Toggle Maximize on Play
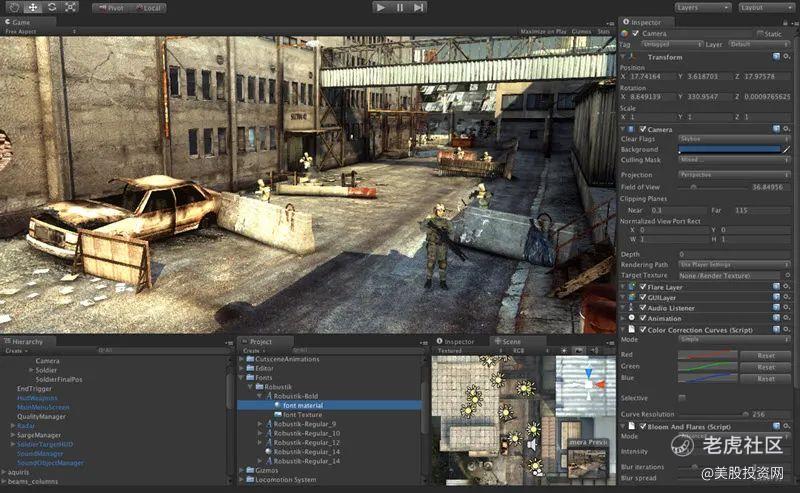 point(543,32)
